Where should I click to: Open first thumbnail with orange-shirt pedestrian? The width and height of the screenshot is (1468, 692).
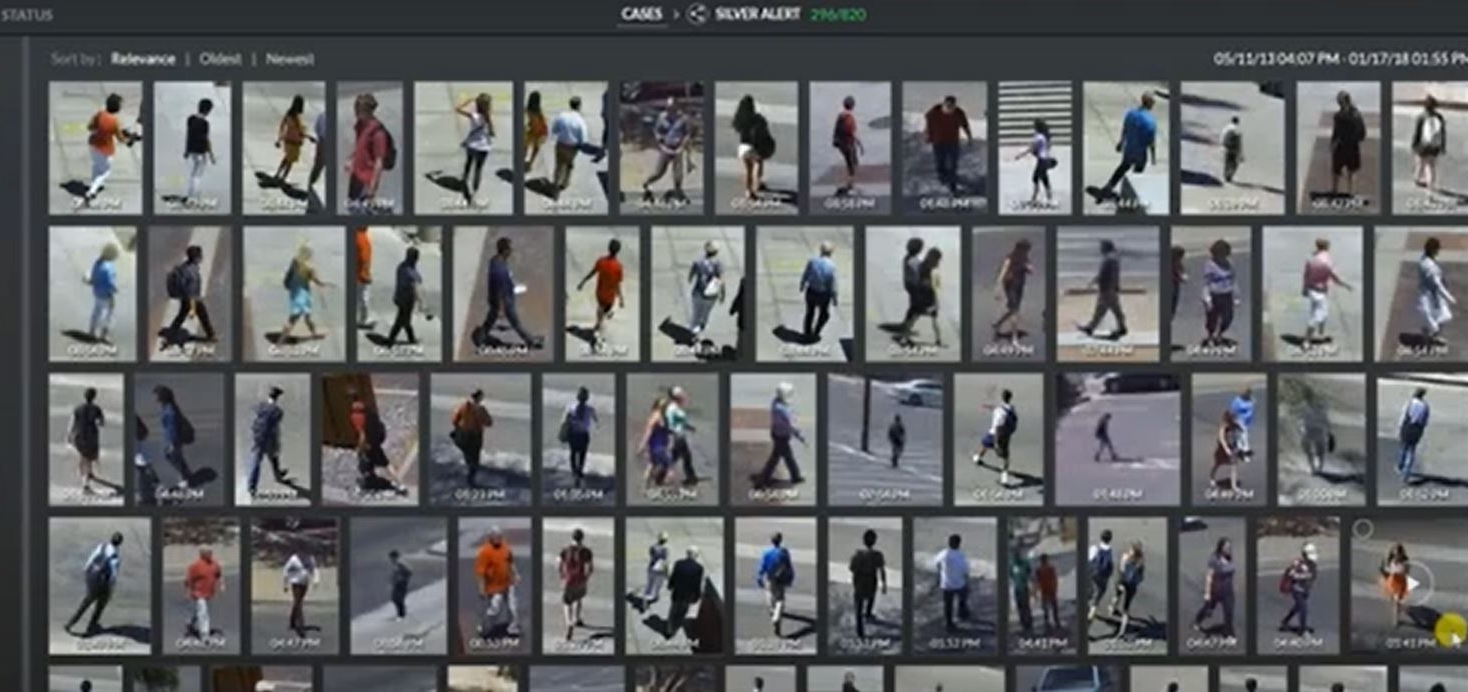(95, 147)
